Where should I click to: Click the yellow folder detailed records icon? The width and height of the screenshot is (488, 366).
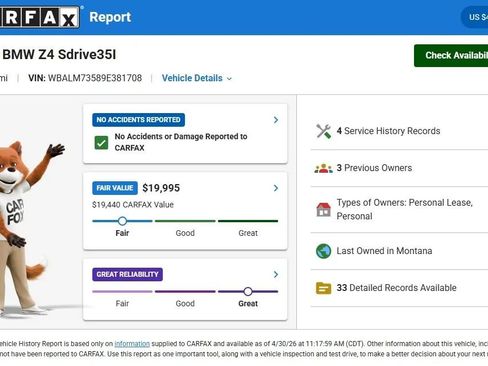(323, 288)
